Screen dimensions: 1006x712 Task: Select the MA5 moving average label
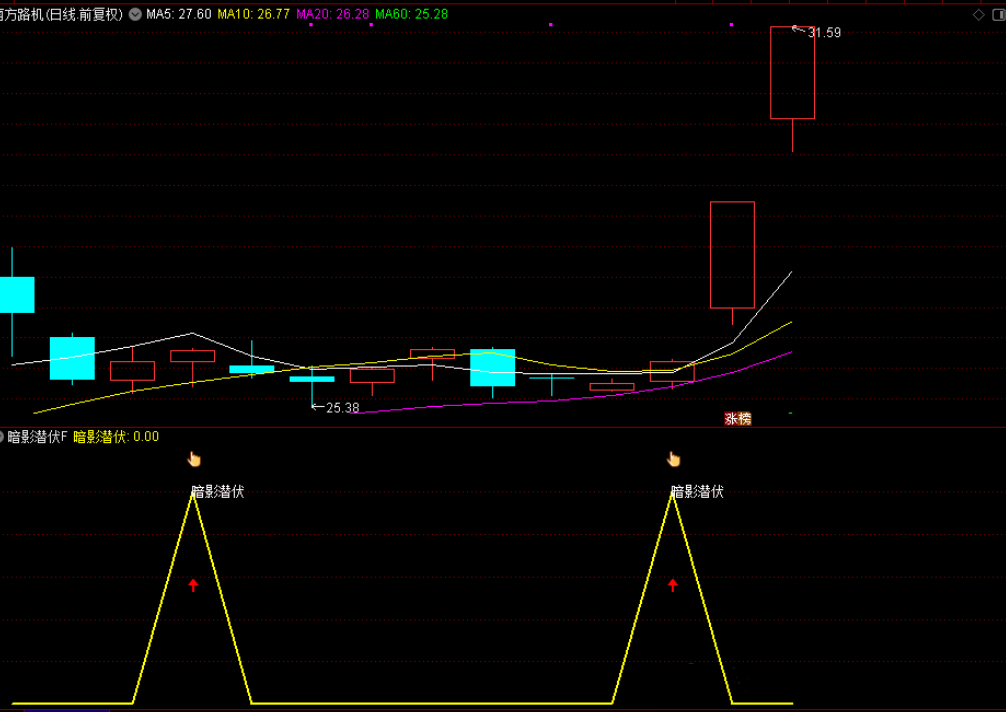tap(178, 15)
